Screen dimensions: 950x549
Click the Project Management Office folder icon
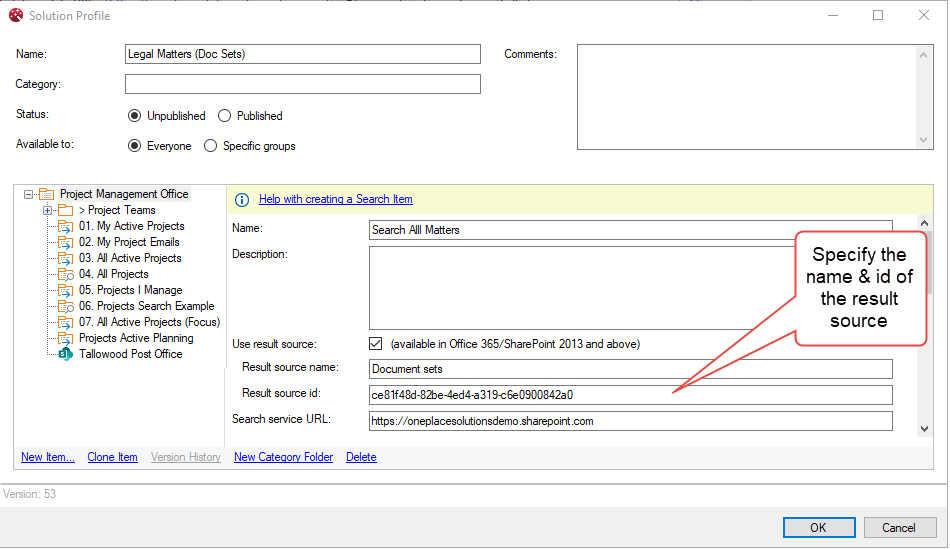tap(46, 194)
